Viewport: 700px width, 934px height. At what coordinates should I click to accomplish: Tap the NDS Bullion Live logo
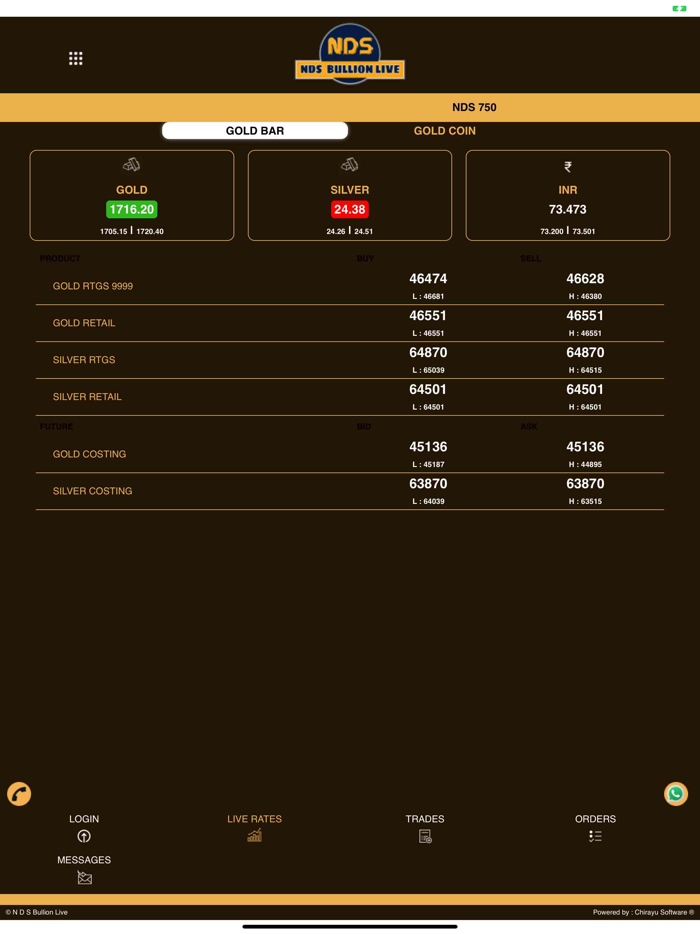coord(350,54)
